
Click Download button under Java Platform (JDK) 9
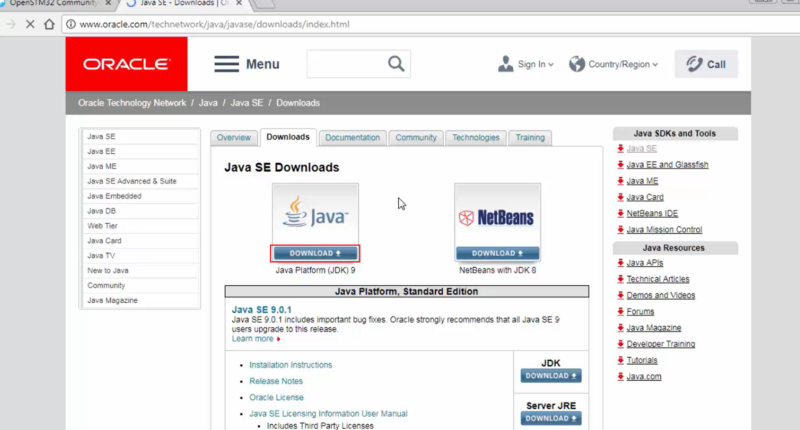315,253
